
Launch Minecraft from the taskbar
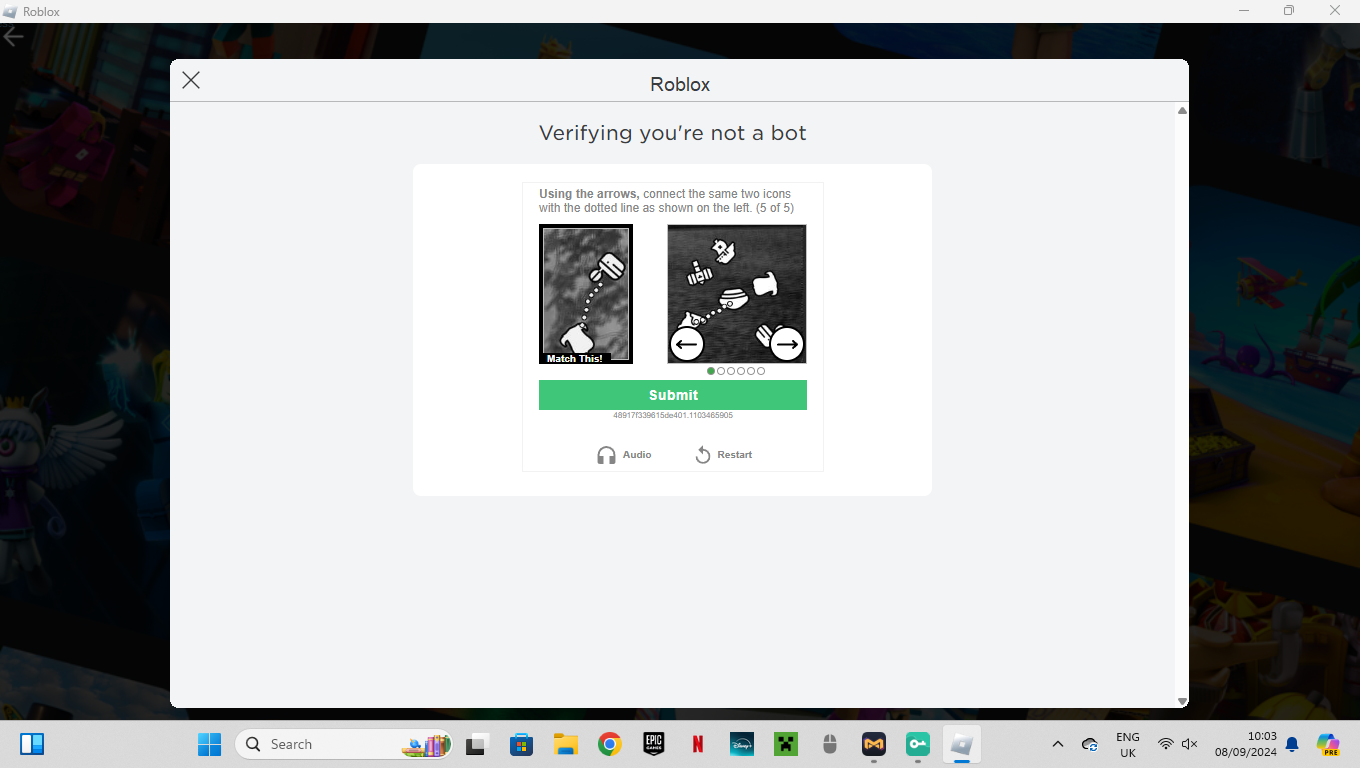pos(786,744)
